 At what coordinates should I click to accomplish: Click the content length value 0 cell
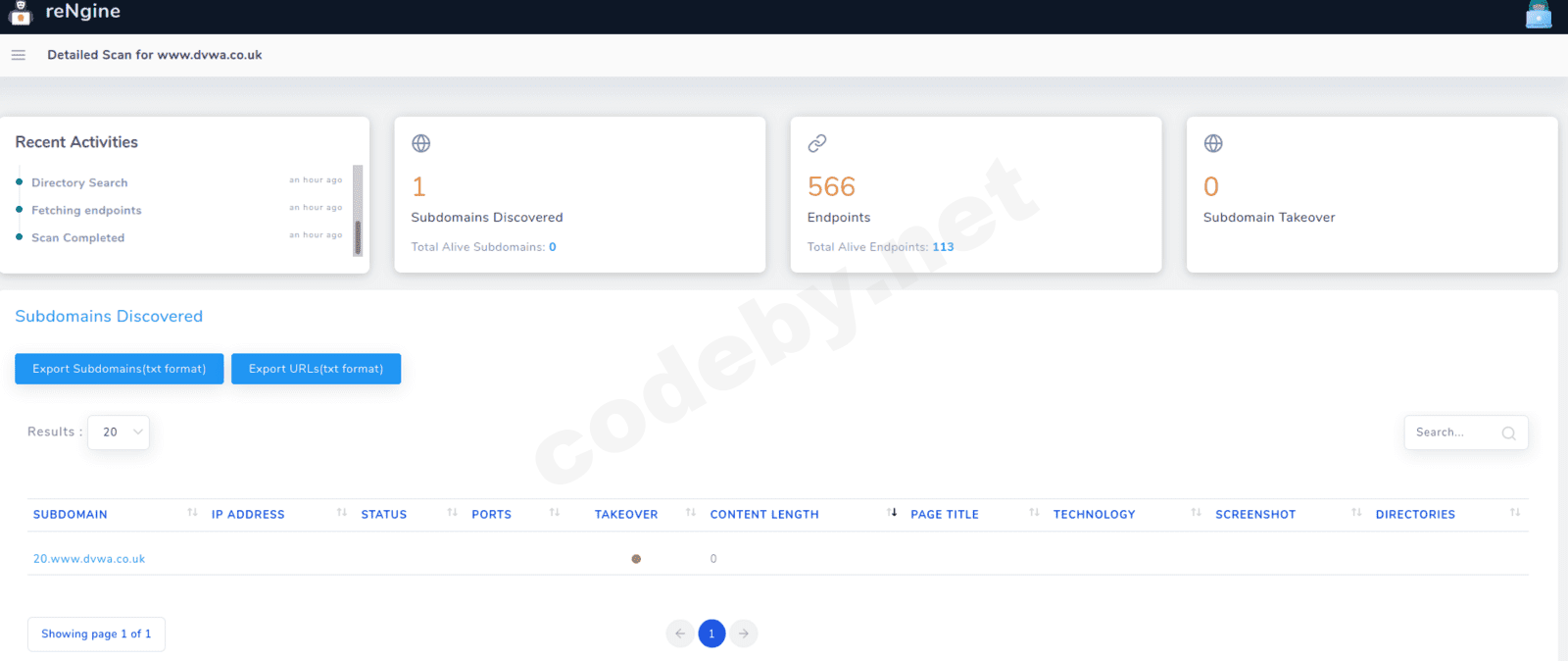tap(713, 559)
